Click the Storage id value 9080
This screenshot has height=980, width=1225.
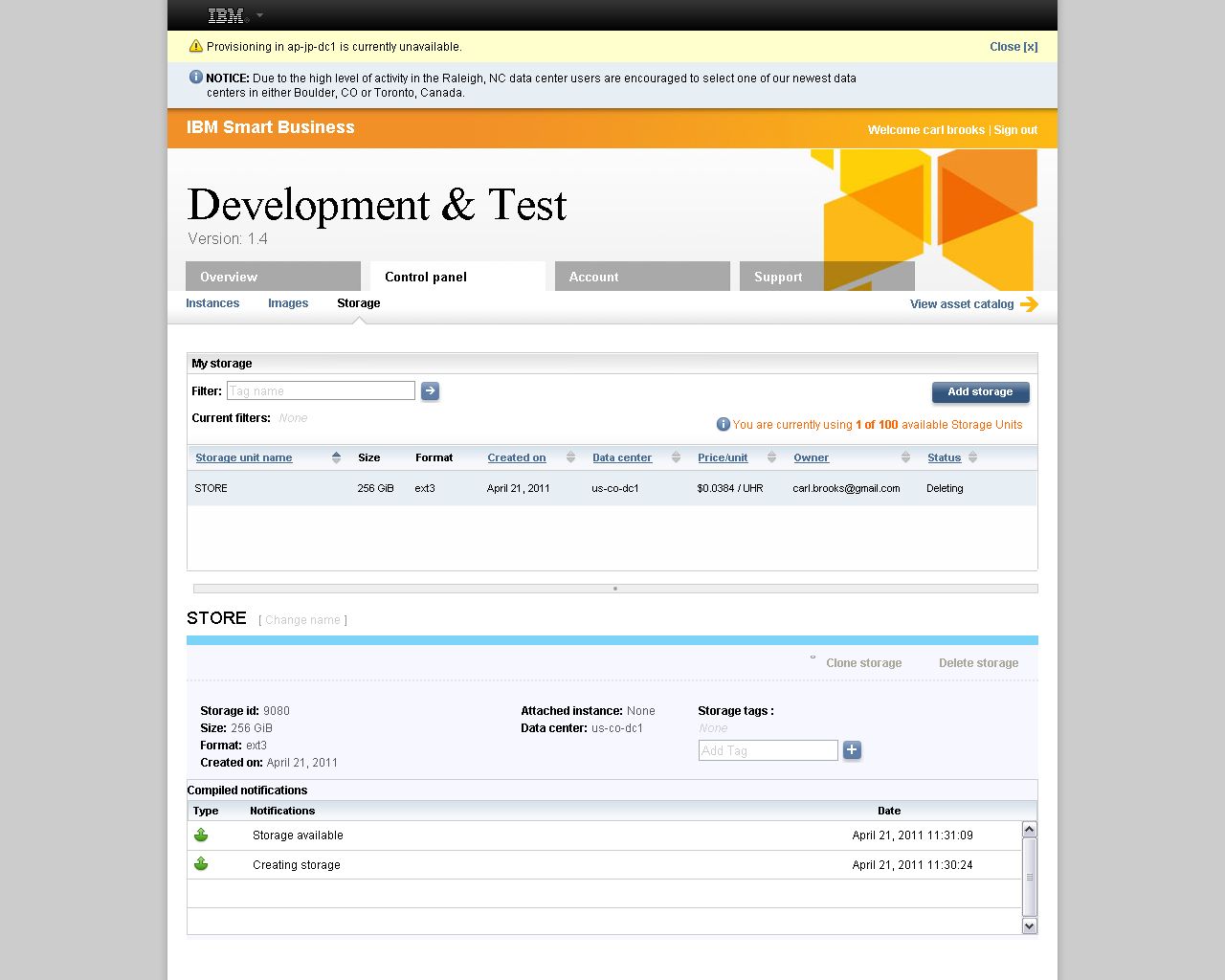(277, 711)
